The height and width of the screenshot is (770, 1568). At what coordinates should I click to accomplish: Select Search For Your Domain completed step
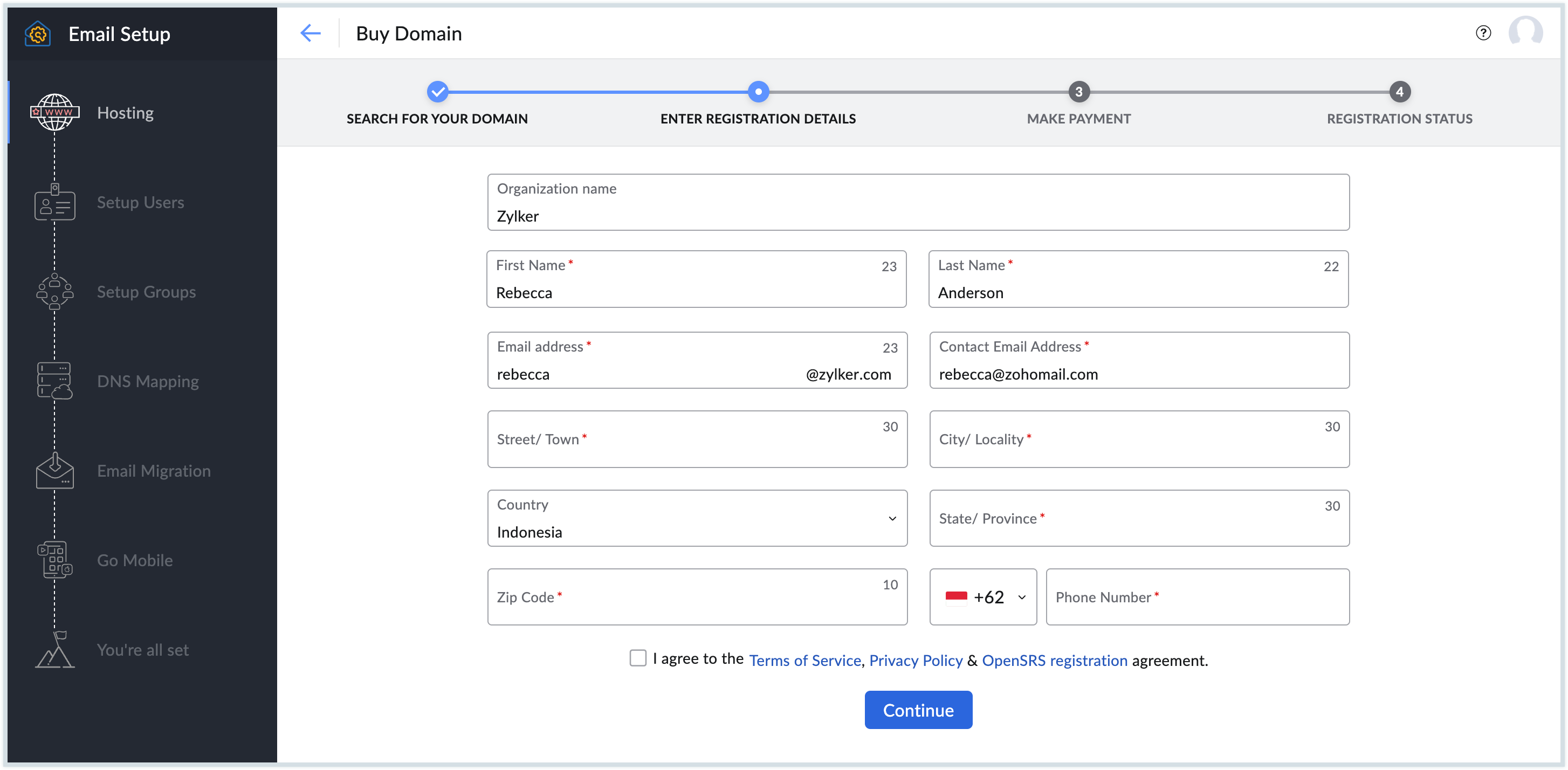coord(437,92)
